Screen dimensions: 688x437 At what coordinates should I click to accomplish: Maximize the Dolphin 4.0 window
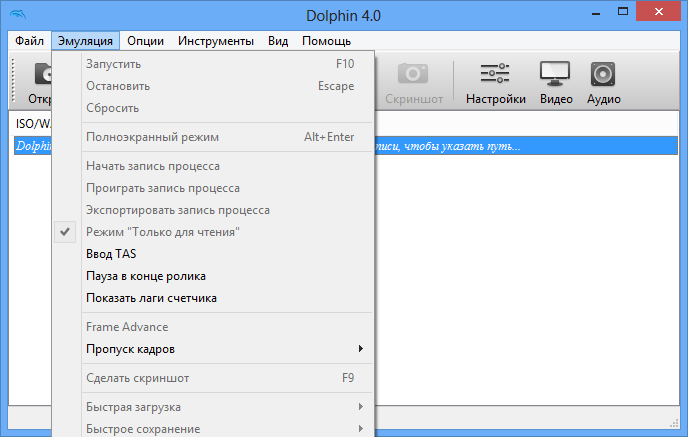623,12
